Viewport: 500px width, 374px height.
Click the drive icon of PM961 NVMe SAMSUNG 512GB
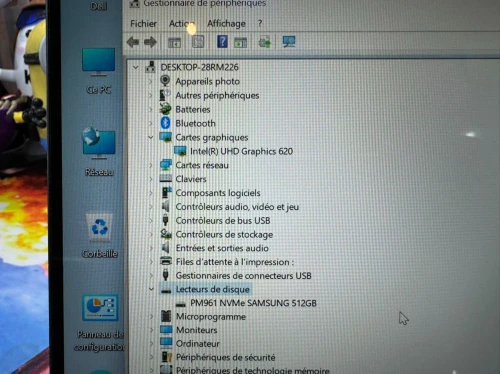coord(180,304)
